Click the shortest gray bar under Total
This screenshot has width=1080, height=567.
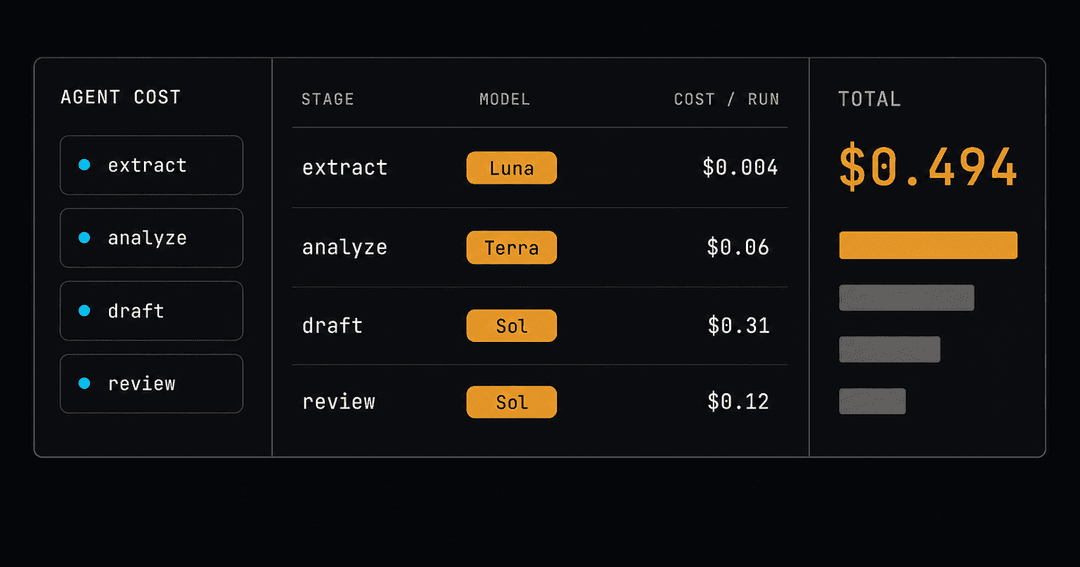[872, 401]
